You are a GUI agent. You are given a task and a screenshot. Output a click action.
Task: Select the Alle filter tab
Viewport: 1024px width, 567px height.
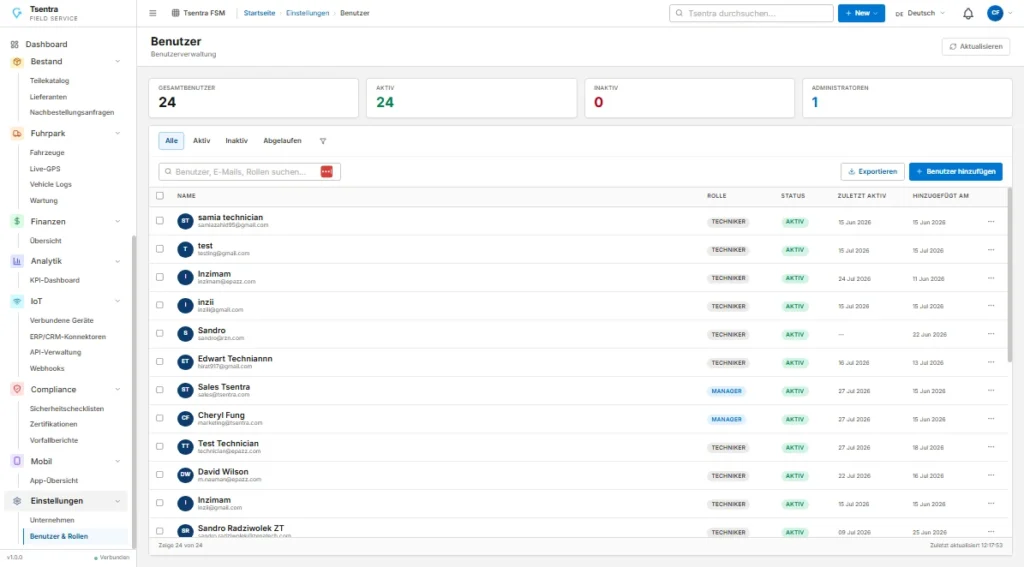click(x=171, y=141)
